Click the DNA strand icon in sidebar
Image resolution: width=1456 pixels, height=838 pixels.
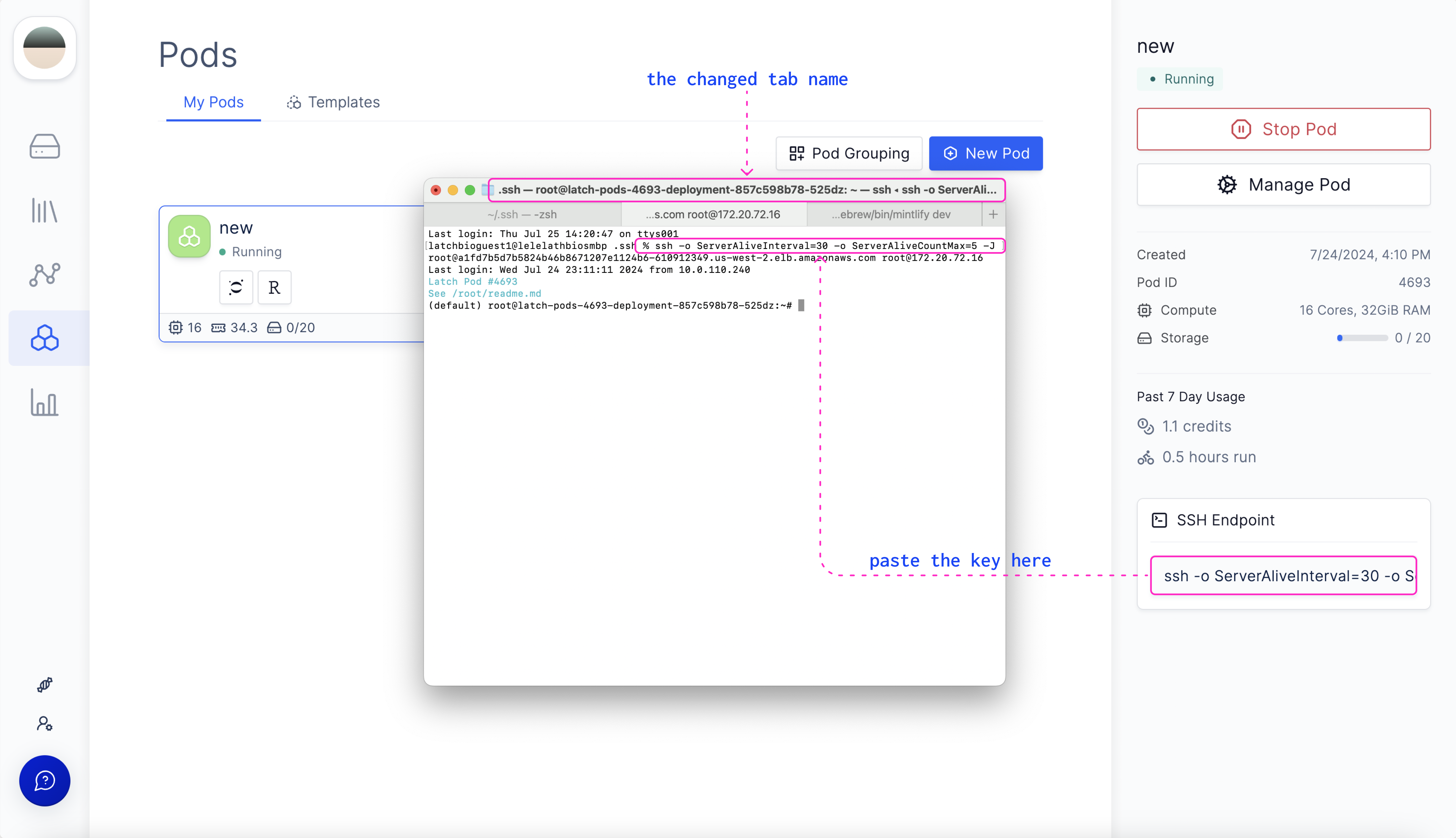click(x=44, y=684)
